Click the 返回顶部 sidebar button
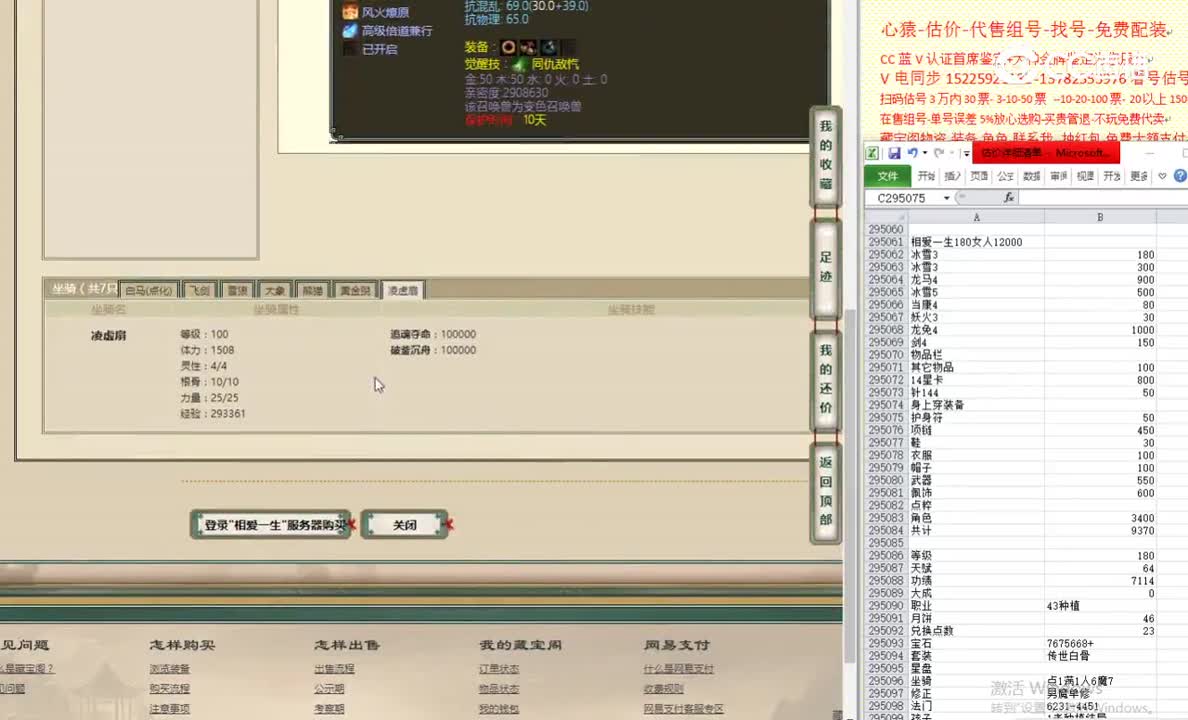The height and width of the screenshot is (720, 1188). pos(824,491)
